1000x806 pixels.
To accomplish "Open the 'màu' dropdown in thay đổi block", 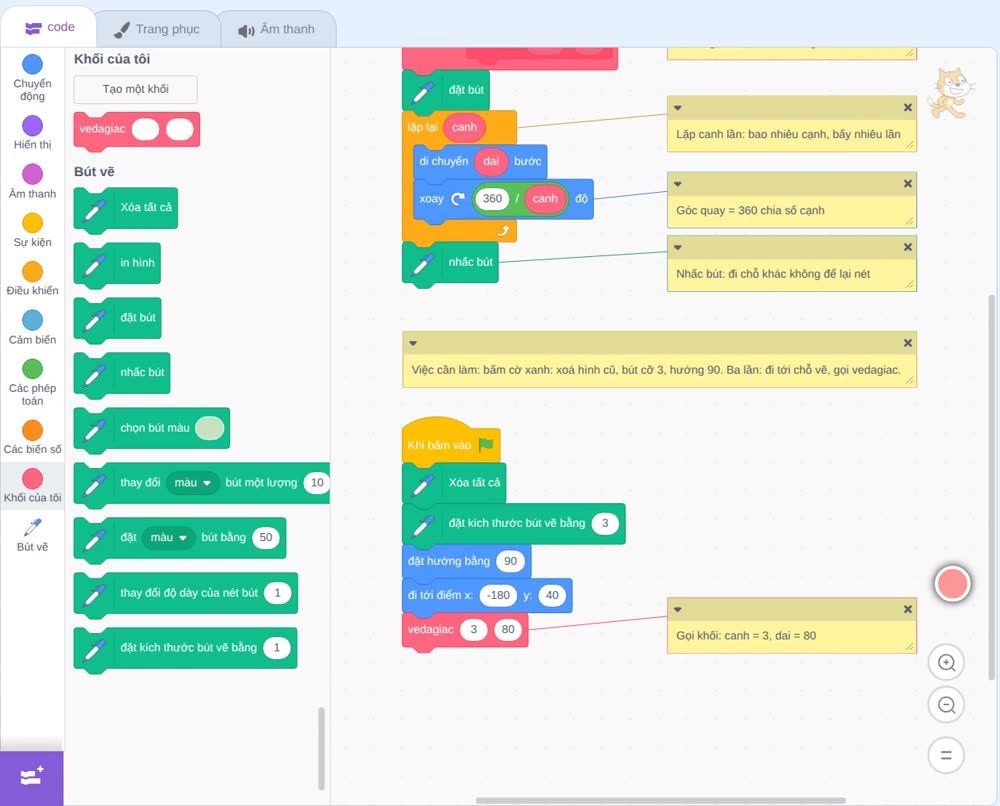I will [193, 483].
